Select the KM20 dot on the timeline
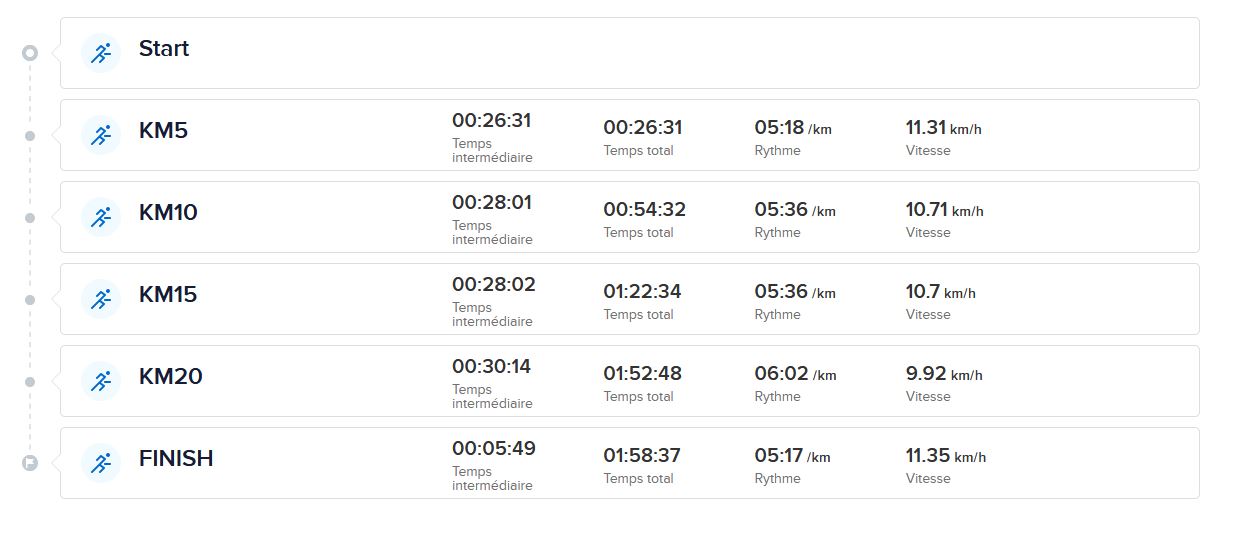The width and height of the screenshot is (1244, 548). [30, 382]
